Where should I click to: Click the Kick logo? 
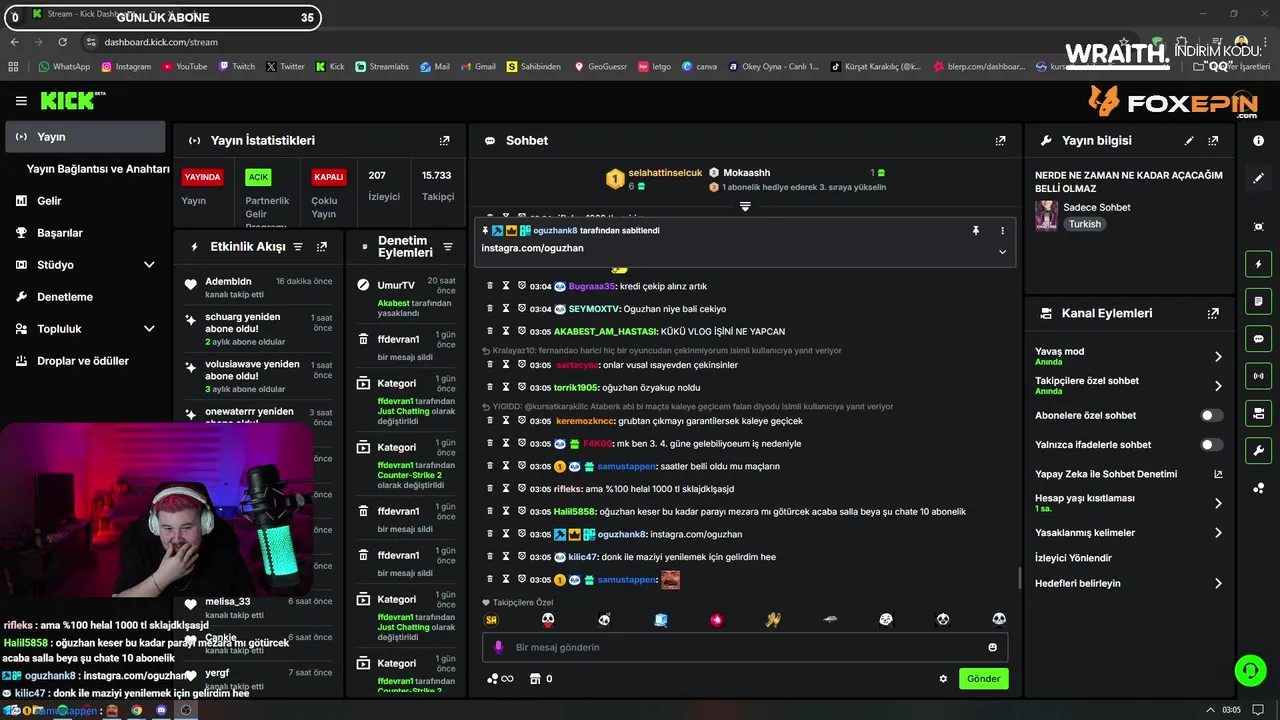(72, 100)
